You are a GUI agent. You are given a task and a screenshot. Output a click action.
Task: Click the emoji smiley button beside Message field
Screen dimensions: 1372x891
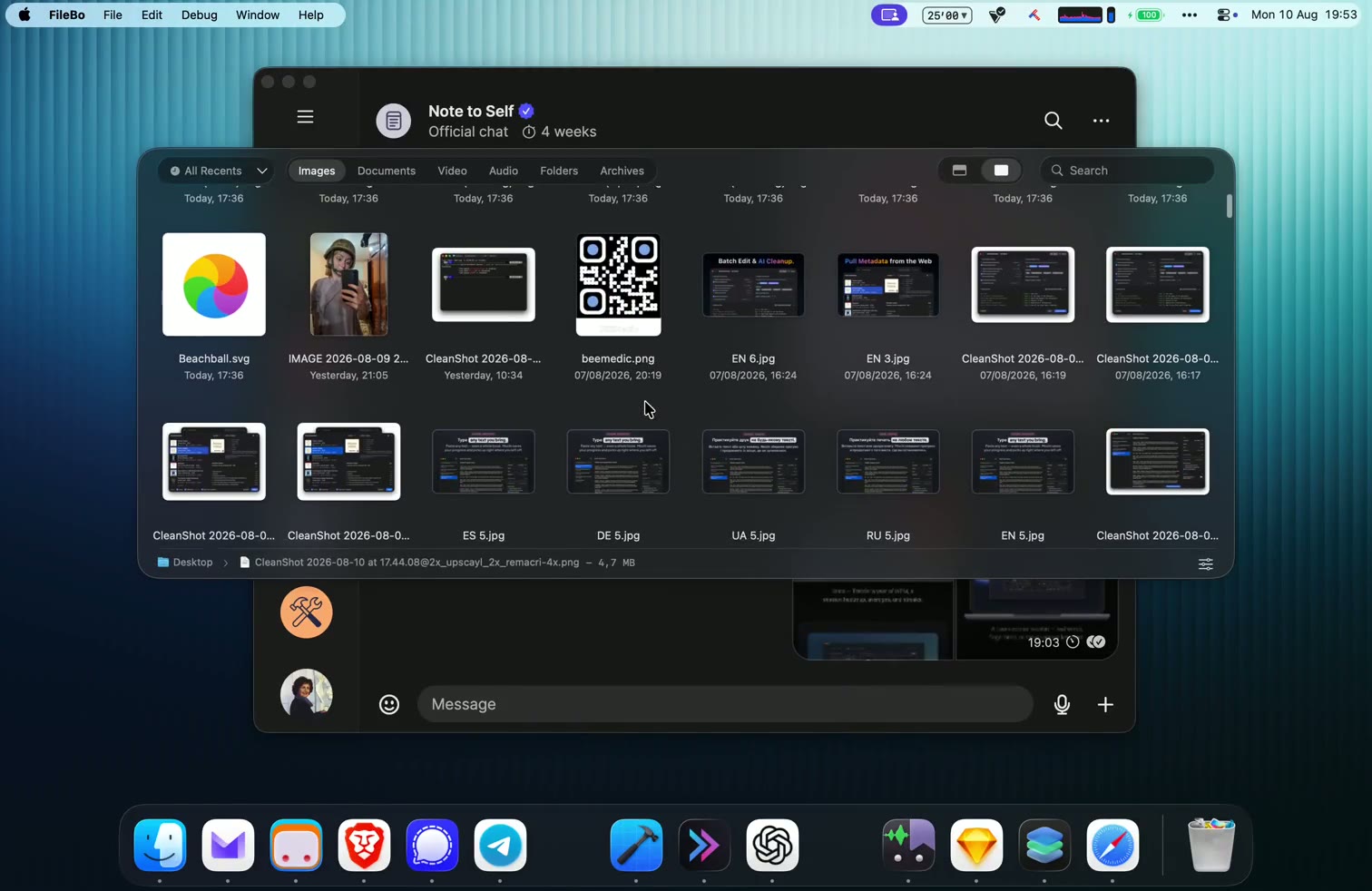pyautogui.click(x=389, y=704)
